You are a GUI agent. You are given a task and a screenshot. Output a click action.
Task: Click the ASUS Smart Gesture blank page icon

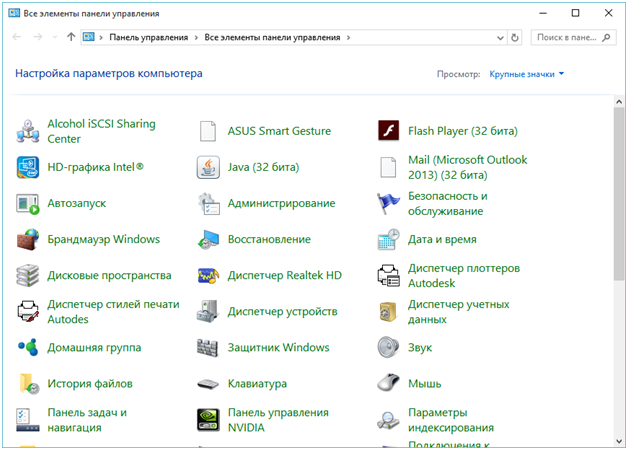pos(208,131)
